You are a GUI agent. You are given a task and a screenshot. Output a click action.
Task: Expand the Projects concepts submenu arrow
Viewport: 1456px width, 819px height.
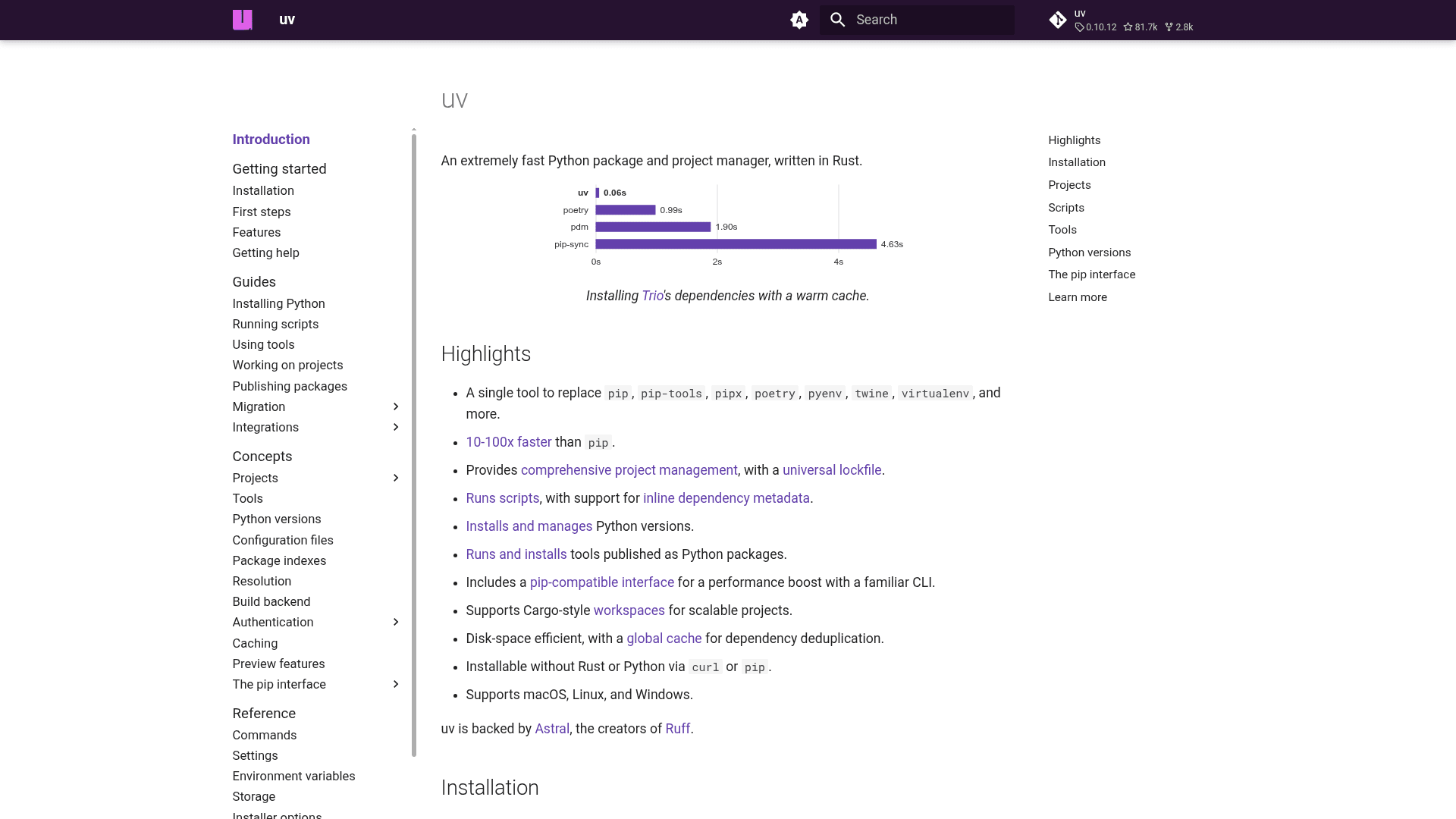pyautogui.click(x=395, y=479)
